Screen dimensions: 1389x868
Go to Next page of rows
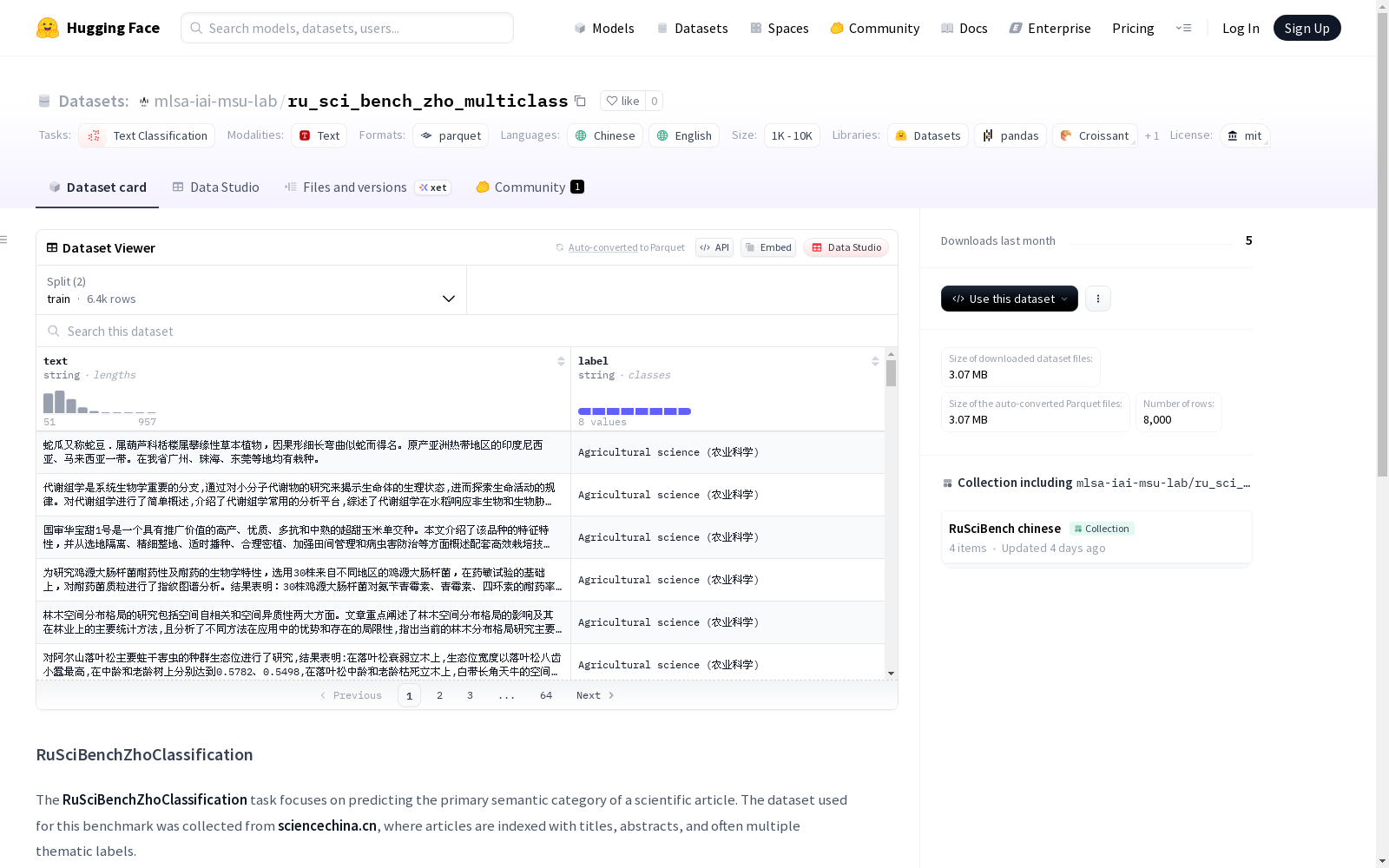(x=596, y=695)
